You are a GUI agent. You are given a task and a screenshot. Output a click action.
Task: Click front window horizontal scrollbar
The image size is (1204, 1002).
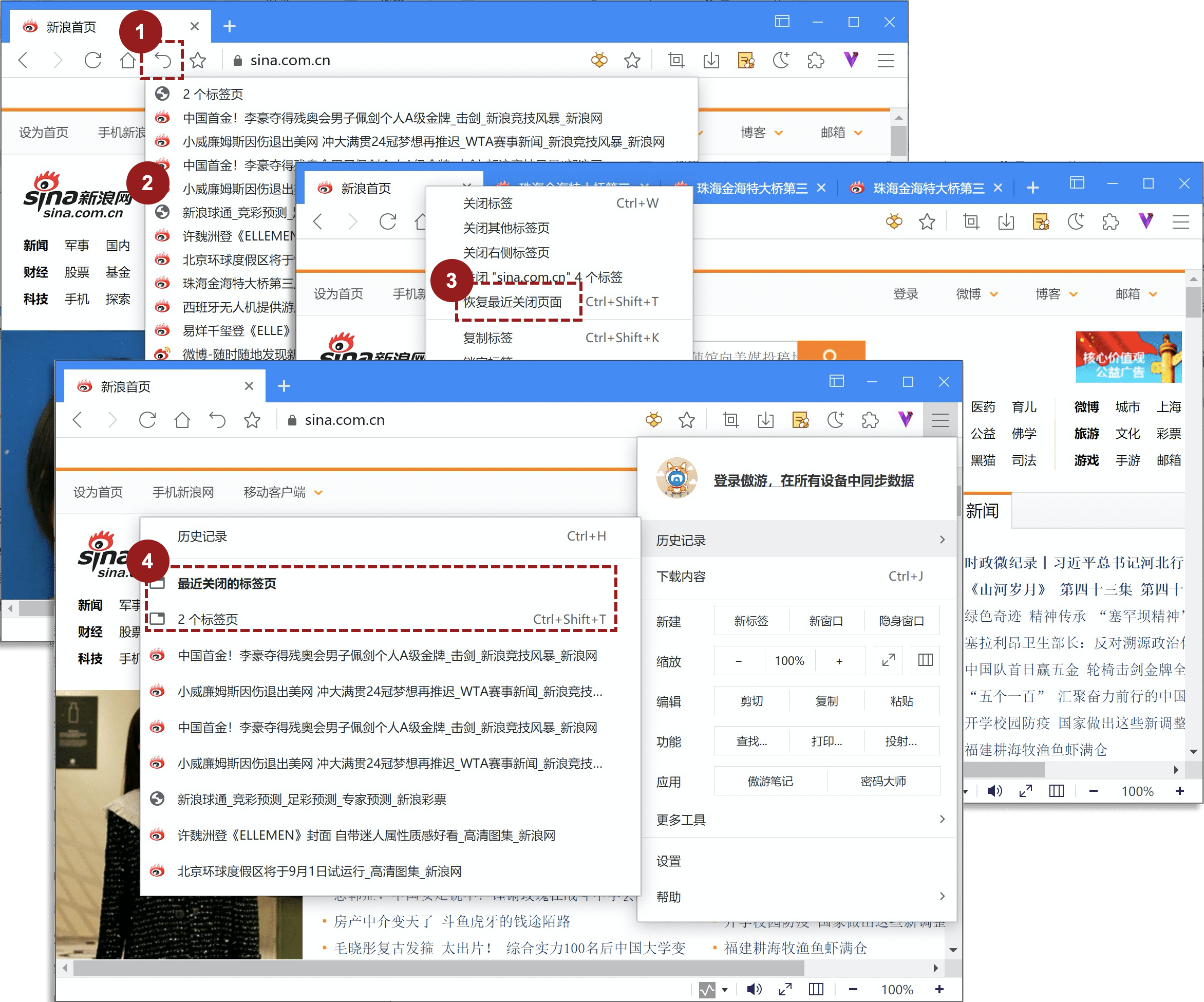click(x=439, y=968)
